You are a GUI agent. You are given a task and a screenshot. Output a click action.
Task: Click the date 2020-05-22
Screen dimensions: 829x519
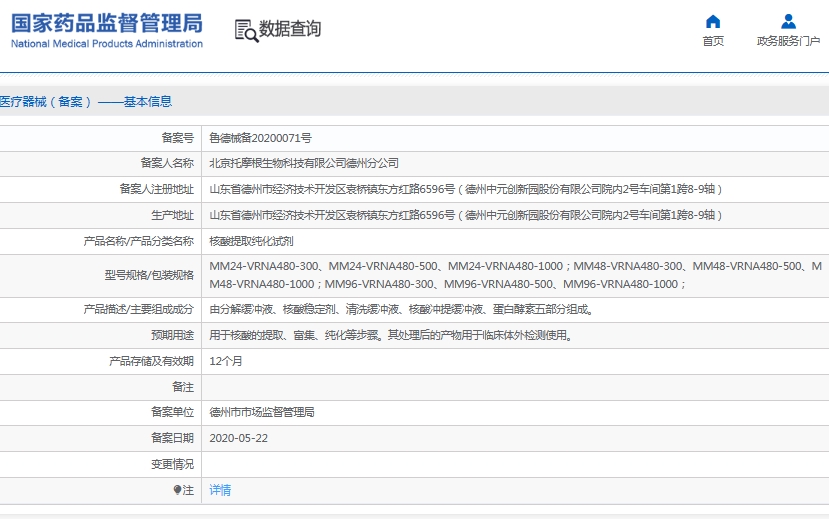[x=238, y=438]
